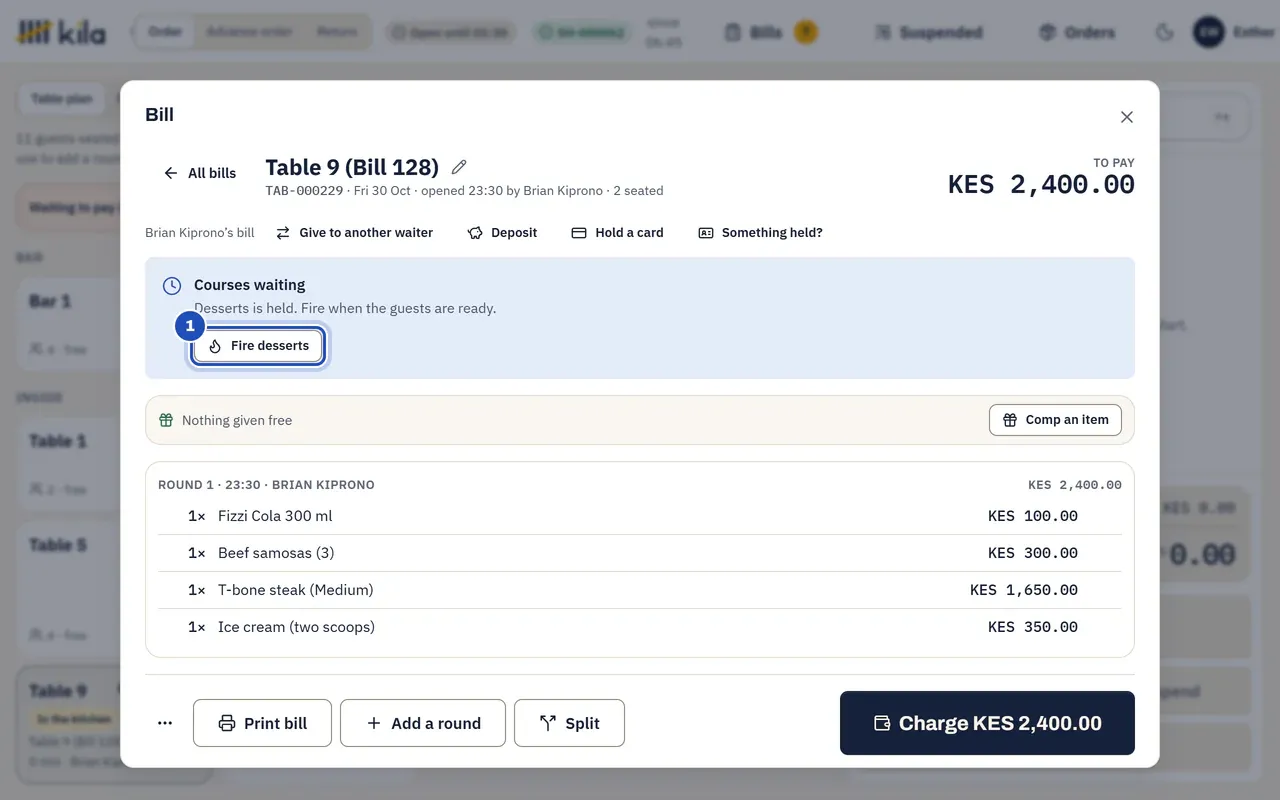Switch to the Return tab
Image resolution: width=1280 pixels, height=800 pixels.
coord(337,32)
